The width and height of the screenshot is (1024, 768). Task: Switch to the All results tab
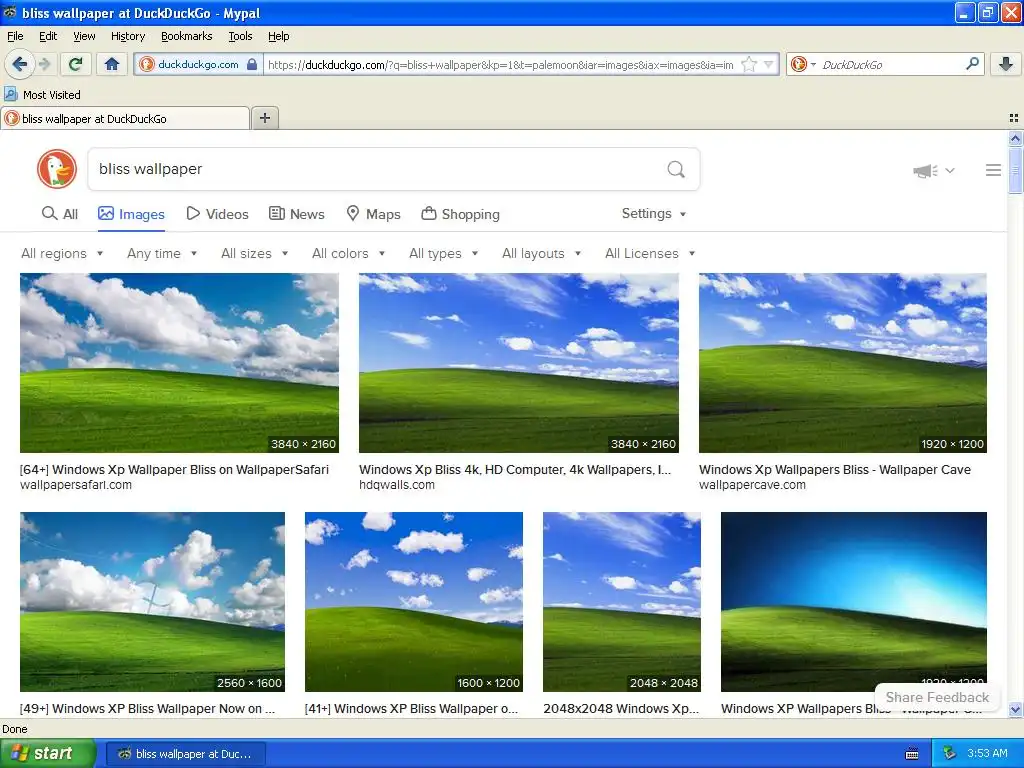click(x=59, y=214)
